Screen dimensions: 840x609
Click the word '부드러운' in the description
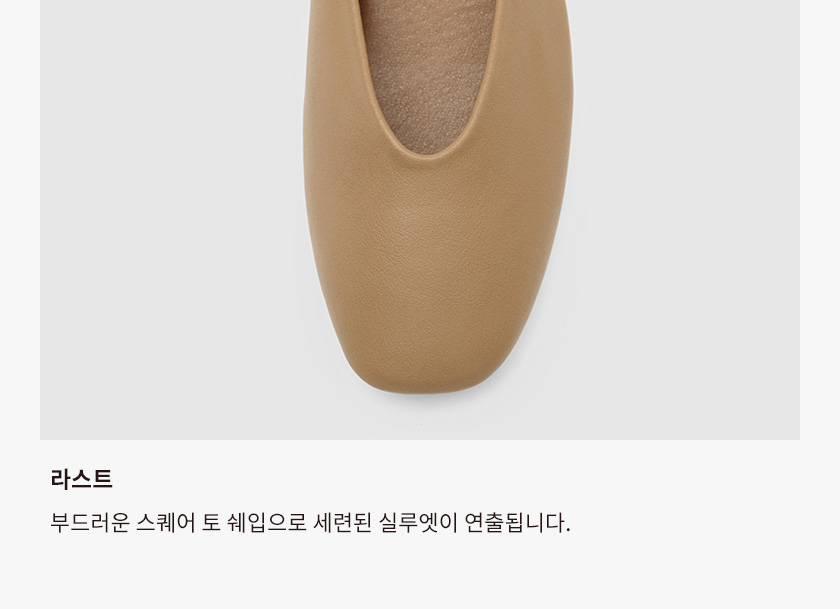89,522
